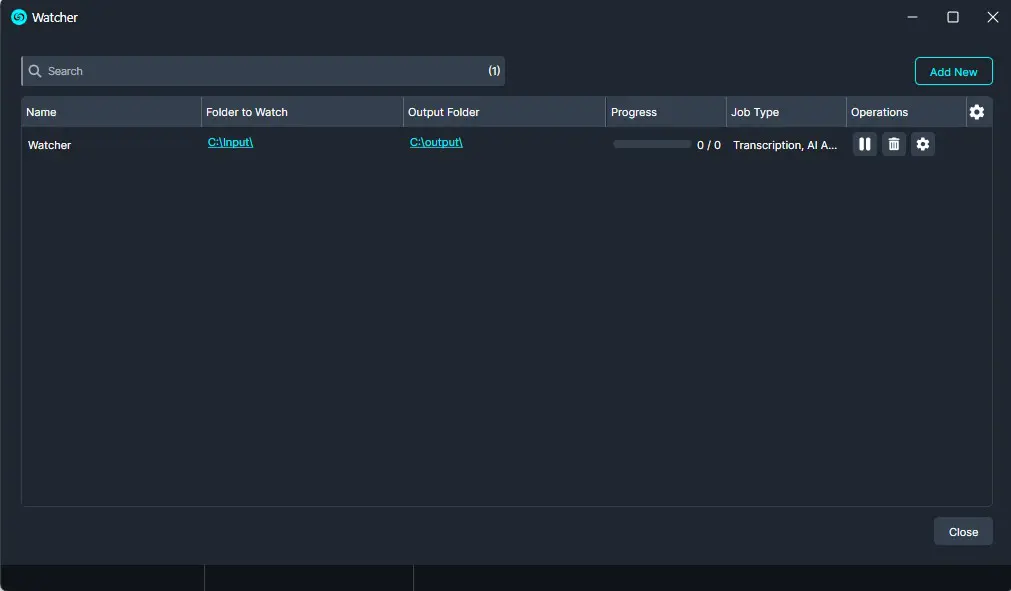
Task: Click the progress bar of Watcher row
Action: pos(652,144)
